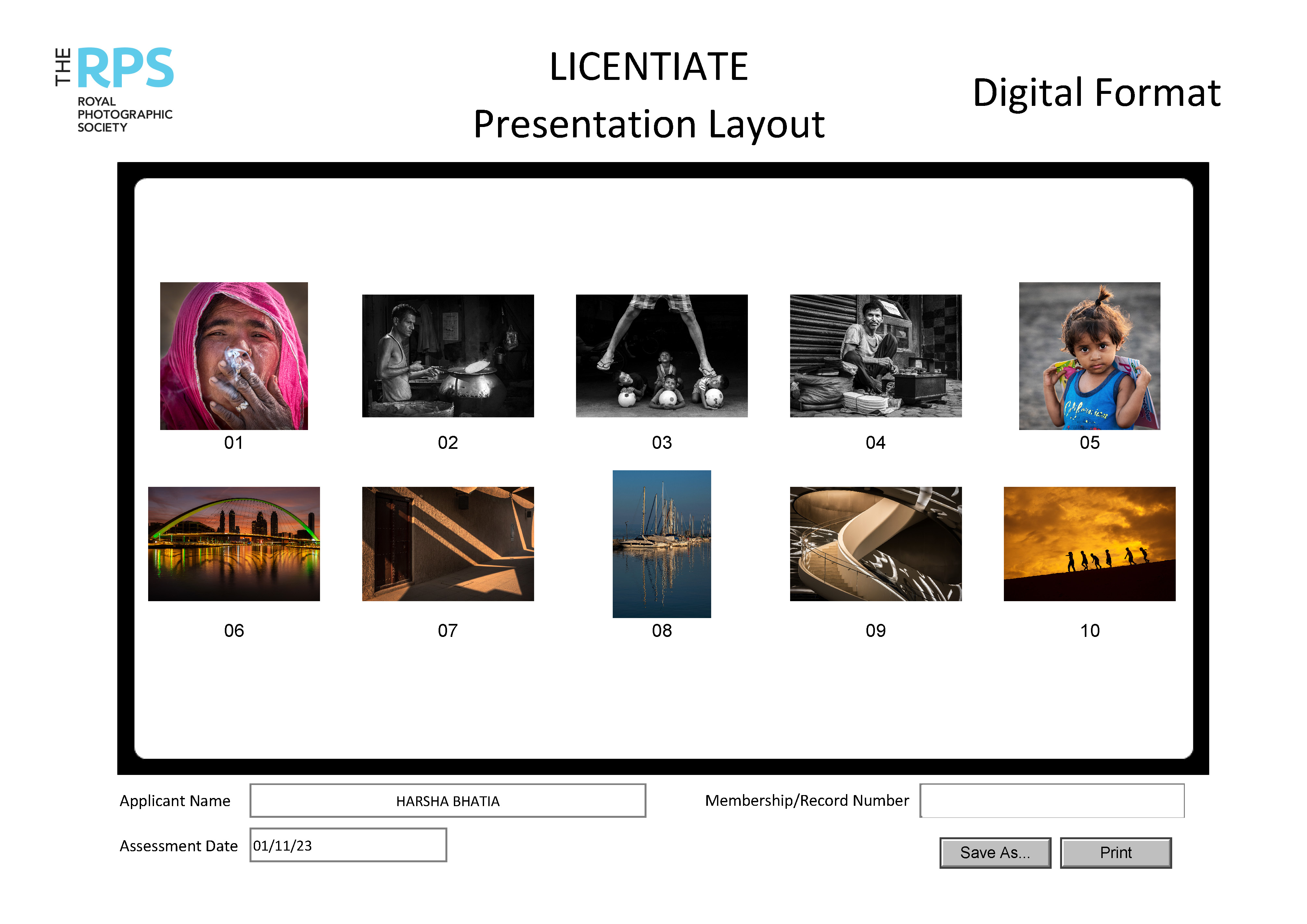Select thumbnail 04 seated street vendor
Viewport: 1307px width, 924px height.
click(876, 356)
